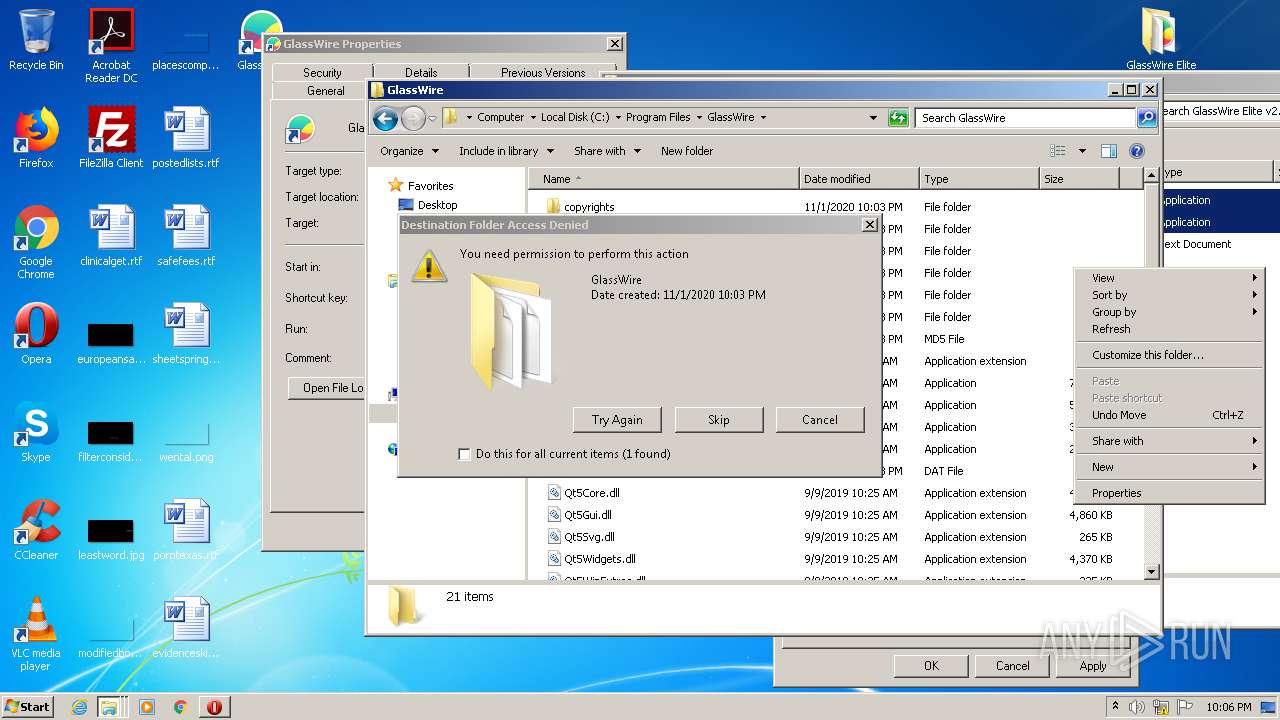Open clinicalget.rtf file icon

pos(111,236)
